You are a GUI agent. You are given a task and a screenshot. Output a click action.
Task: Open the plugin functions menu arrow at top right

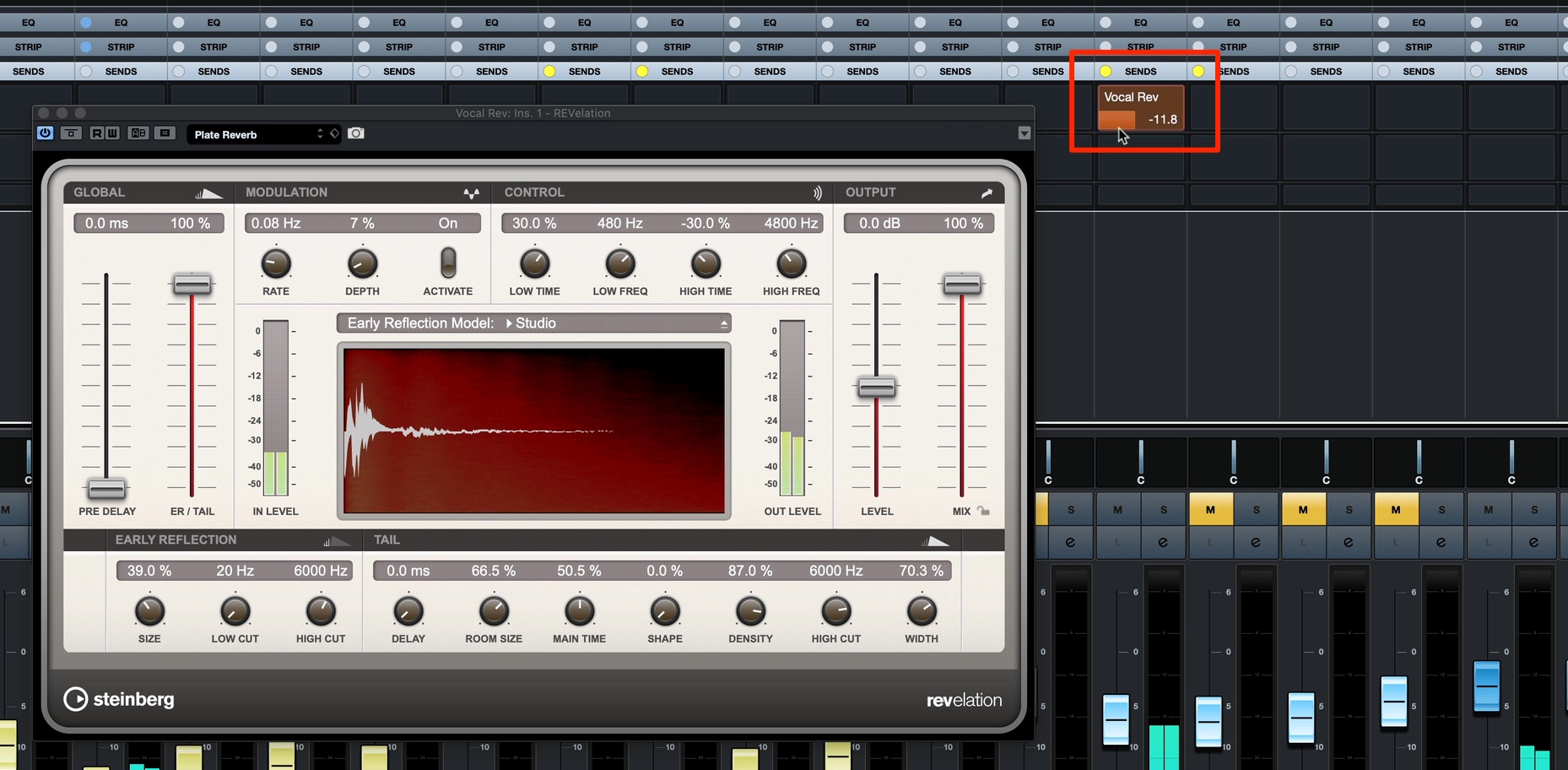1024,133
